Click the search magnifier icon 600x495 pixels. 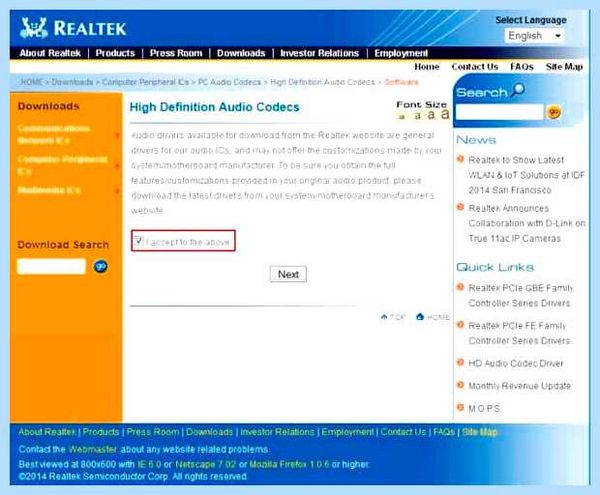[517, 90]
